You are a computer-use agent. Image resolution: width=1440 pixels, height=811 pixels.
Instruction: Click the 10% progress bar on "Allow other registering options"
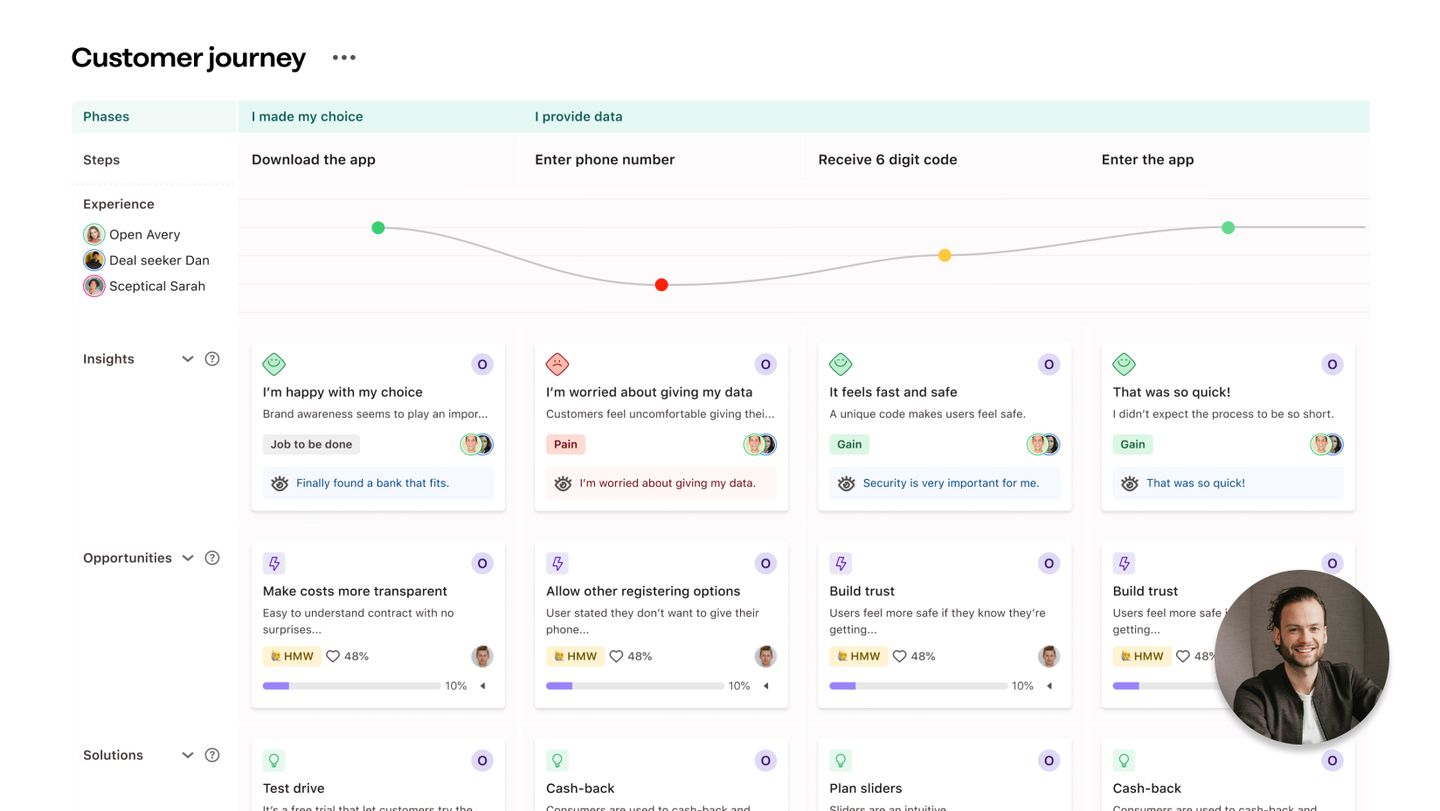click(x=635, y=685)
